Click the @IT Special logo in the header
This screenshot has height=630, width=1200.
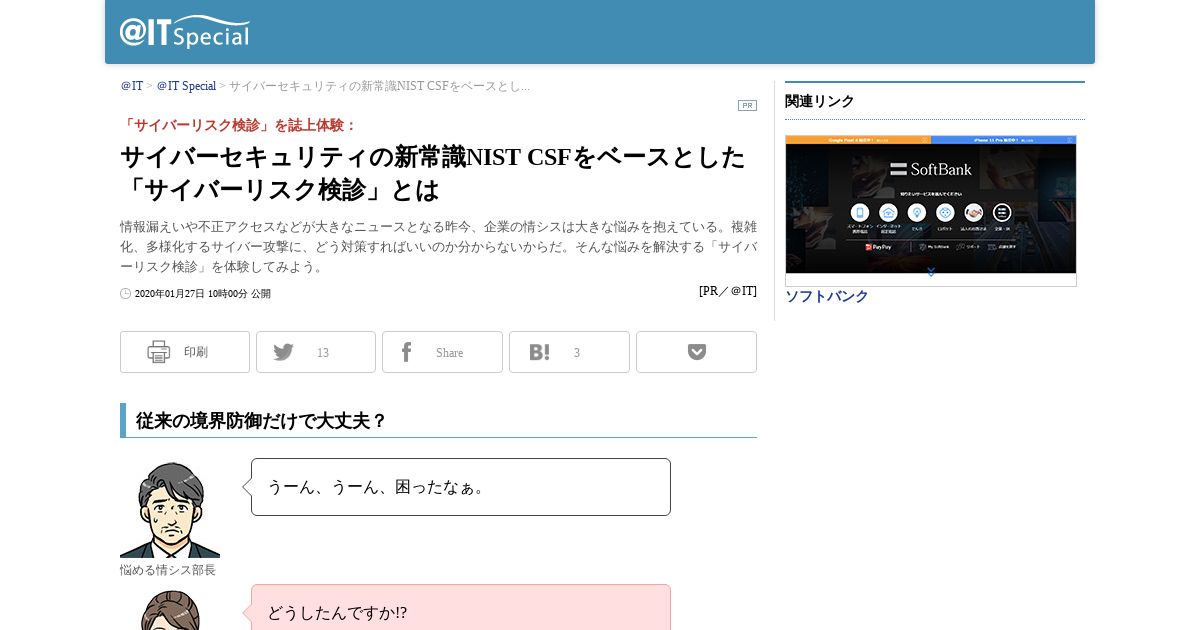tap(185, 31)
